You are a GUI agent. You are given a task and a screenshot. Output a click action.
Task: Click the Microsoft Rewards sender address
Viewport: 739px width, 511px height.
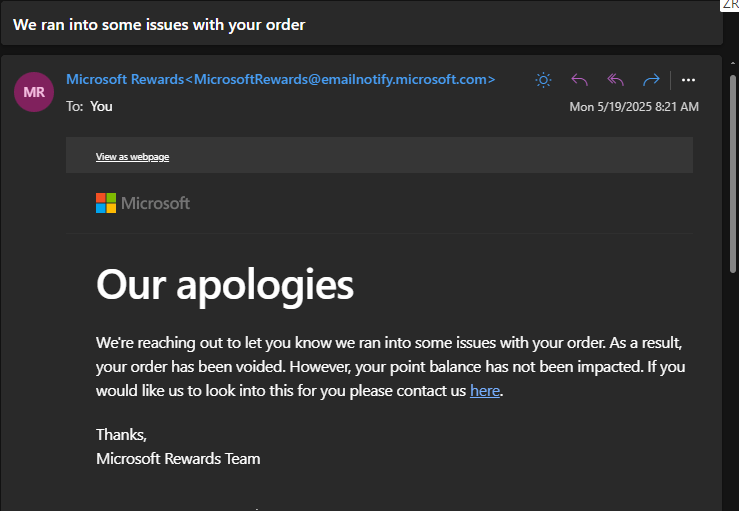click(x=280, y=79)
